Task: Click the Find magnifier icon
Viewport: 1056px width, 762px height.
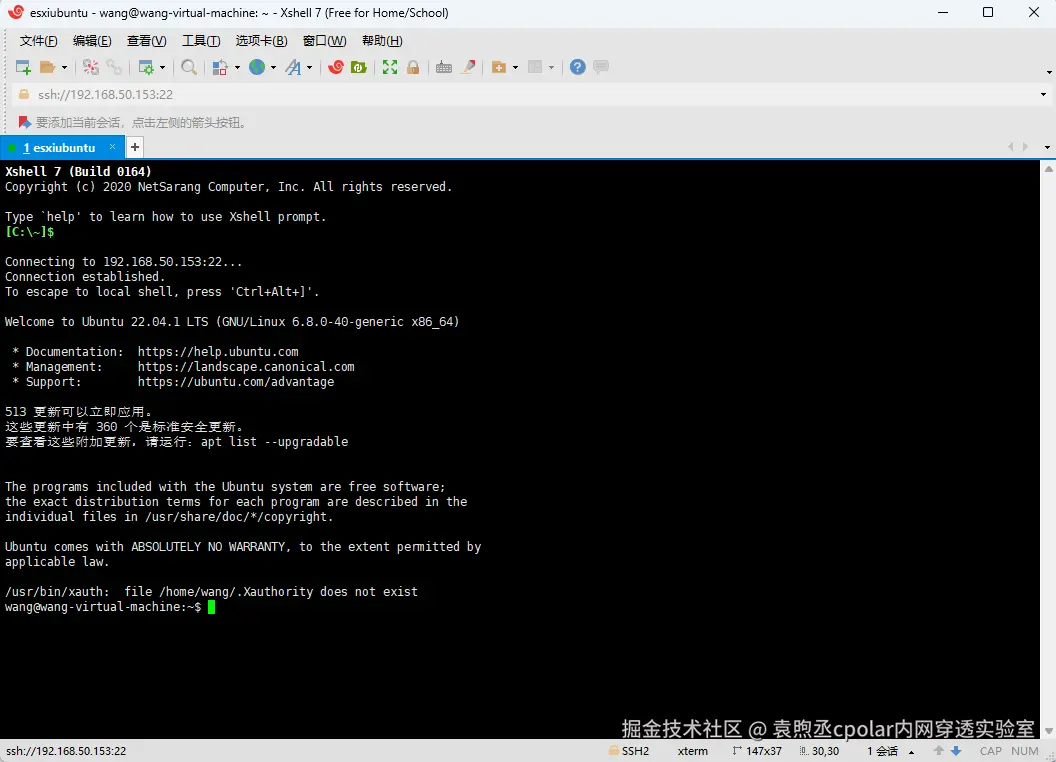Action: [x=189, y=67]
